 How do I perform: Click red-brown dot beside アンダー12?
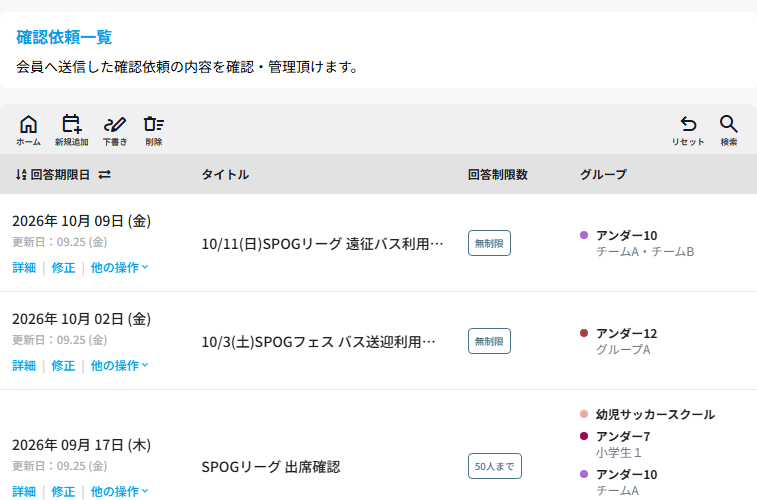pyautogui.click(x=584, y=333)
